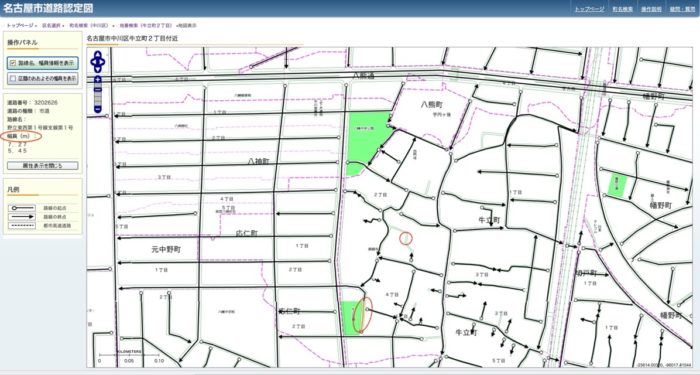Open 操作説明 in the header navigation
Image resolution: width=700 pixels, height=375 pixels.
[651, 9]
